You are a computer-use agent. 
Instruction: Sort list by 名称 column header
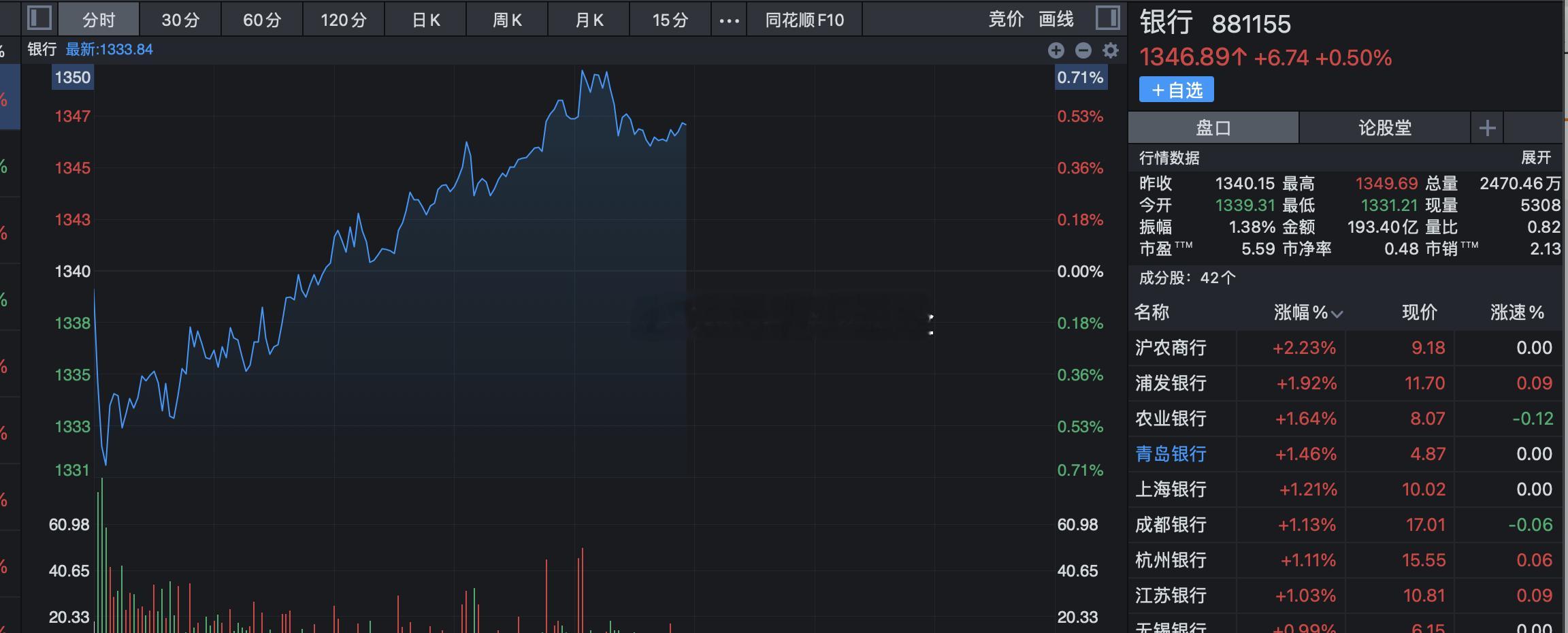point(1151,312)
